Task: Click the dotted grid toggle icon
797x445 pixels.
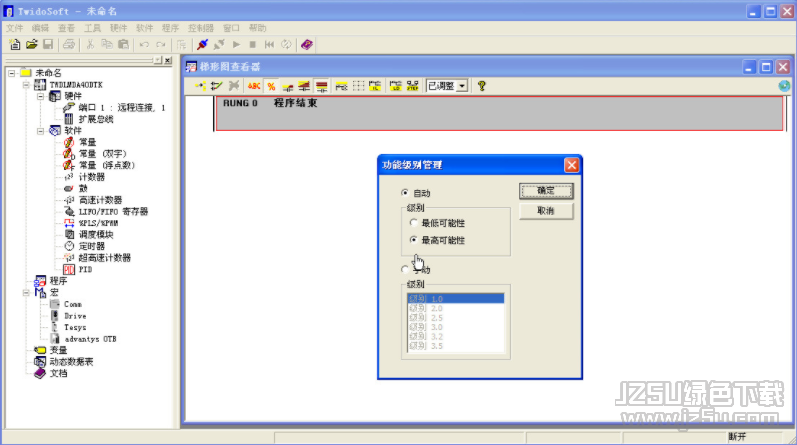Action: click(x=358, y=86)
